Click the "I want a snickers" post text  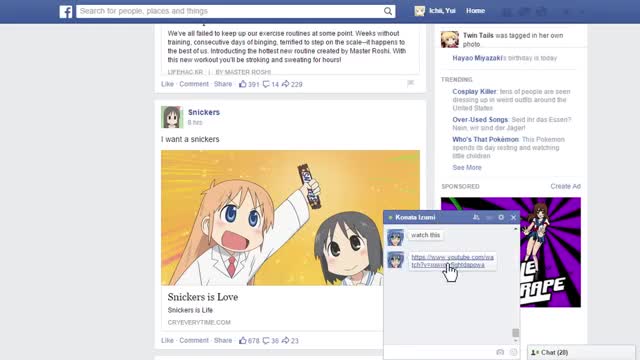(190, 139)
